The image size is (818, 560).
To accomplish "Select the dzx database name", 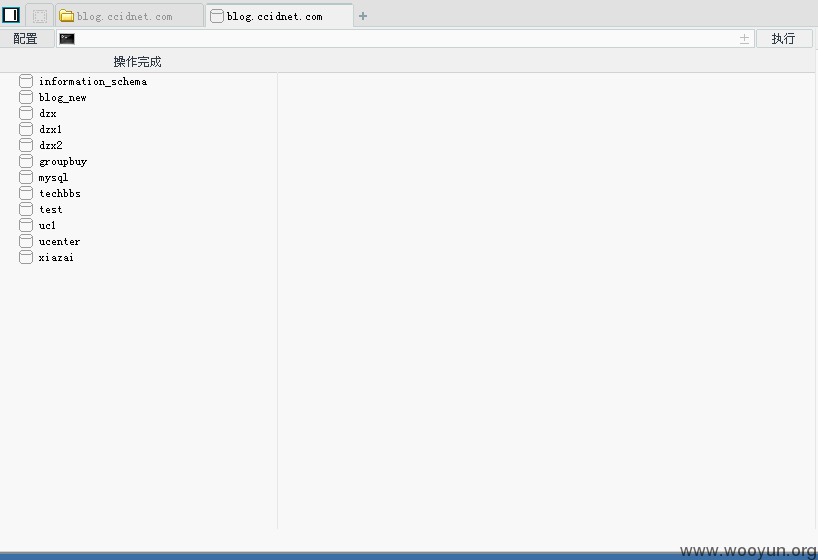I will point(47,113).
